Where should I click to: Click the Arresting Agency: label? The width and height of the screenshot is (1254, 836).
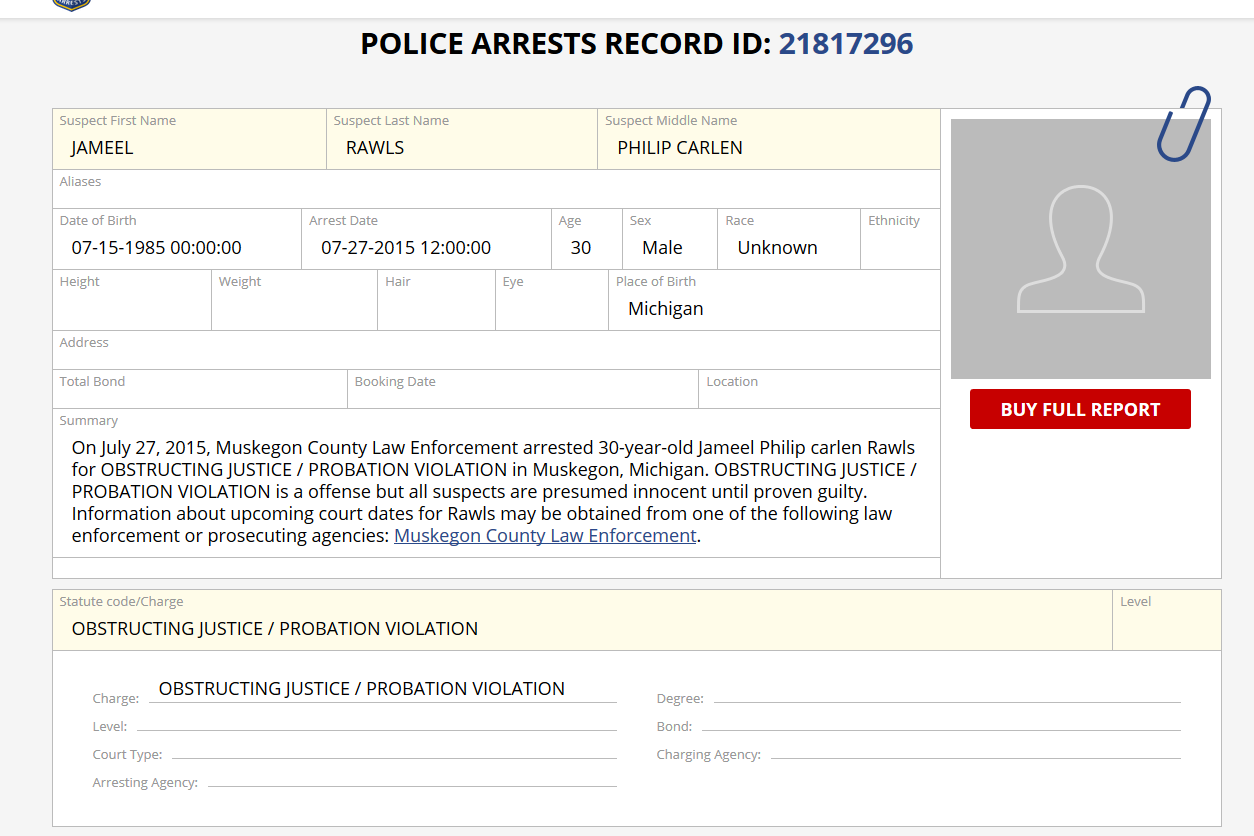[145, 782]
